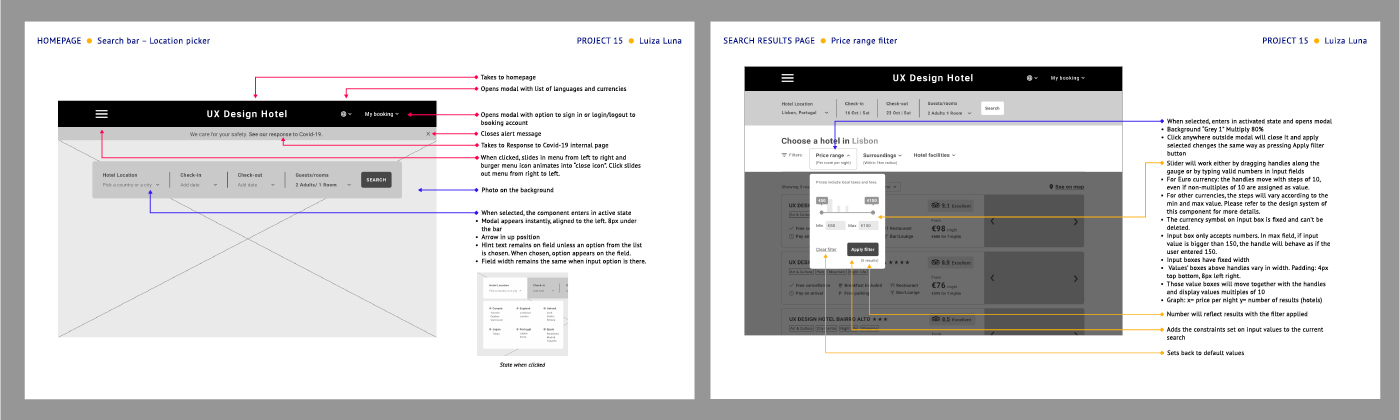Click the white Search button on the results page
1400x420 pixels.
[992, 108]
